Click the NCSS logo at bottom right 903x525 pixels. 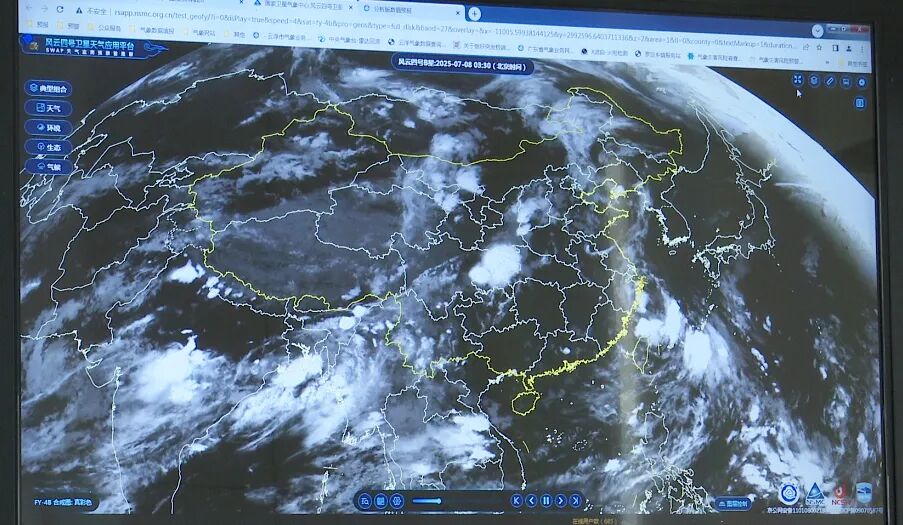[840, 494]
